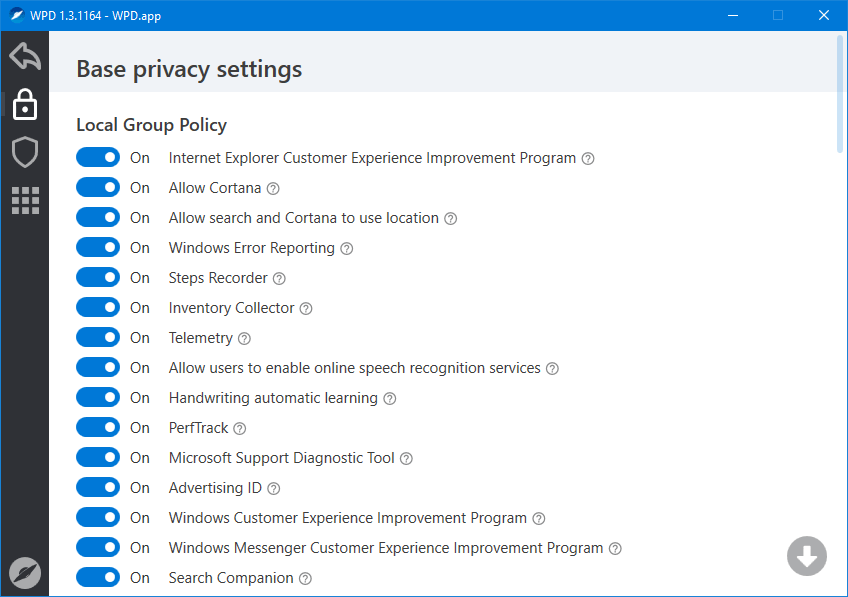Disable the Advertising ID toggle
Image resolution: width=848 pixels, height=597 pixels.
tap(98, 488)
